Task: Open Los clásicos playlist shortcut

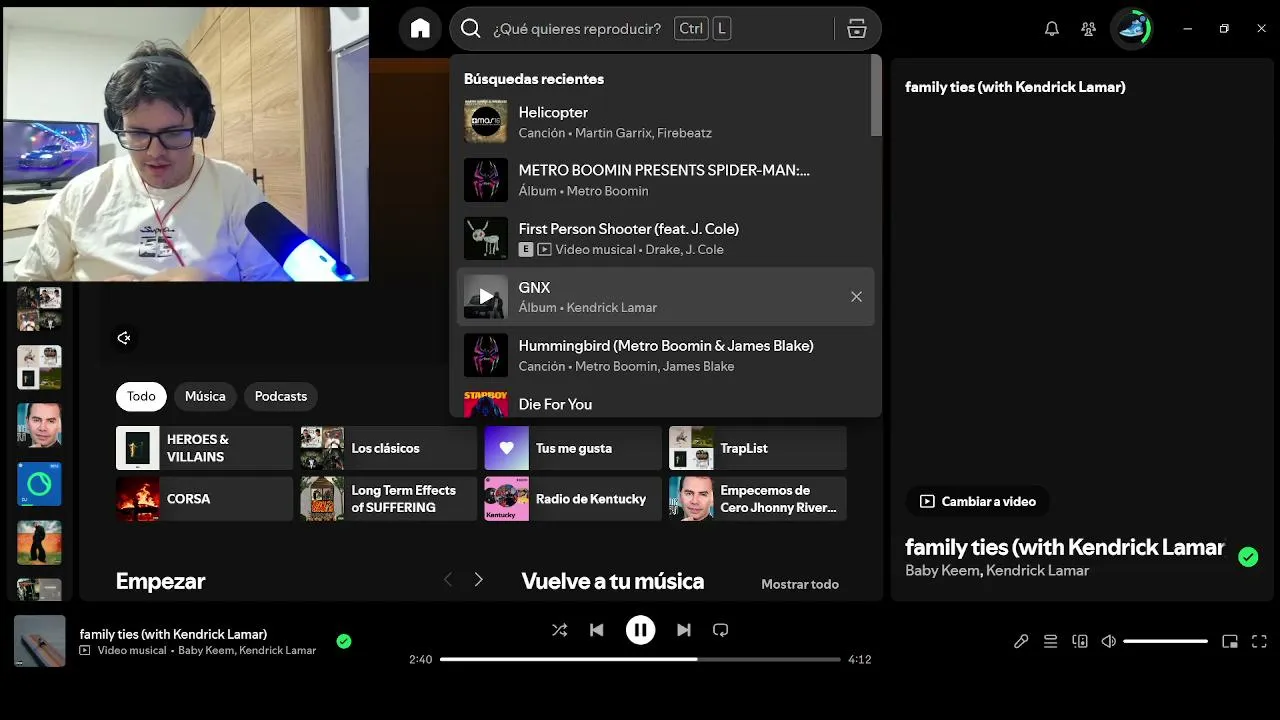Action: point(389,448)
